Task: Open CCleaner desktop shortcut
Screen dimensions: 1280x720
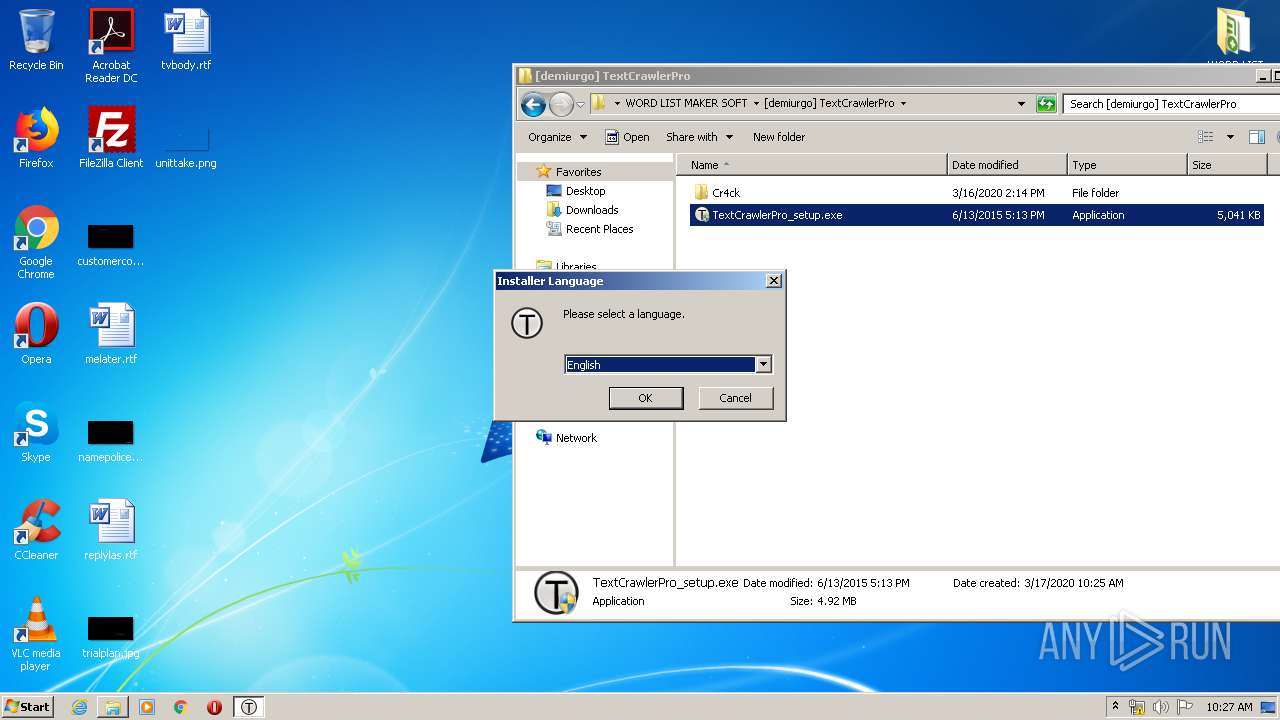Action: tap(36, 530)
